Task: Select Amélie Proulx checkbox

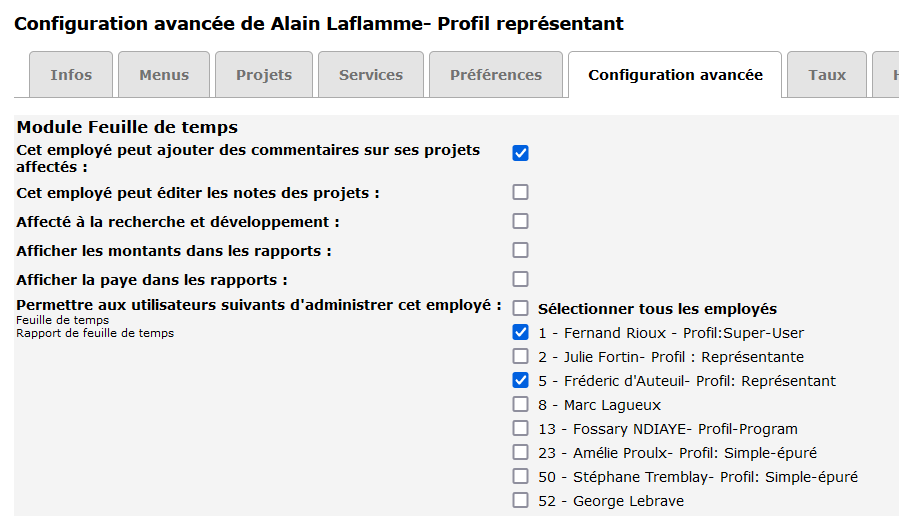Action: click(520, 452)
